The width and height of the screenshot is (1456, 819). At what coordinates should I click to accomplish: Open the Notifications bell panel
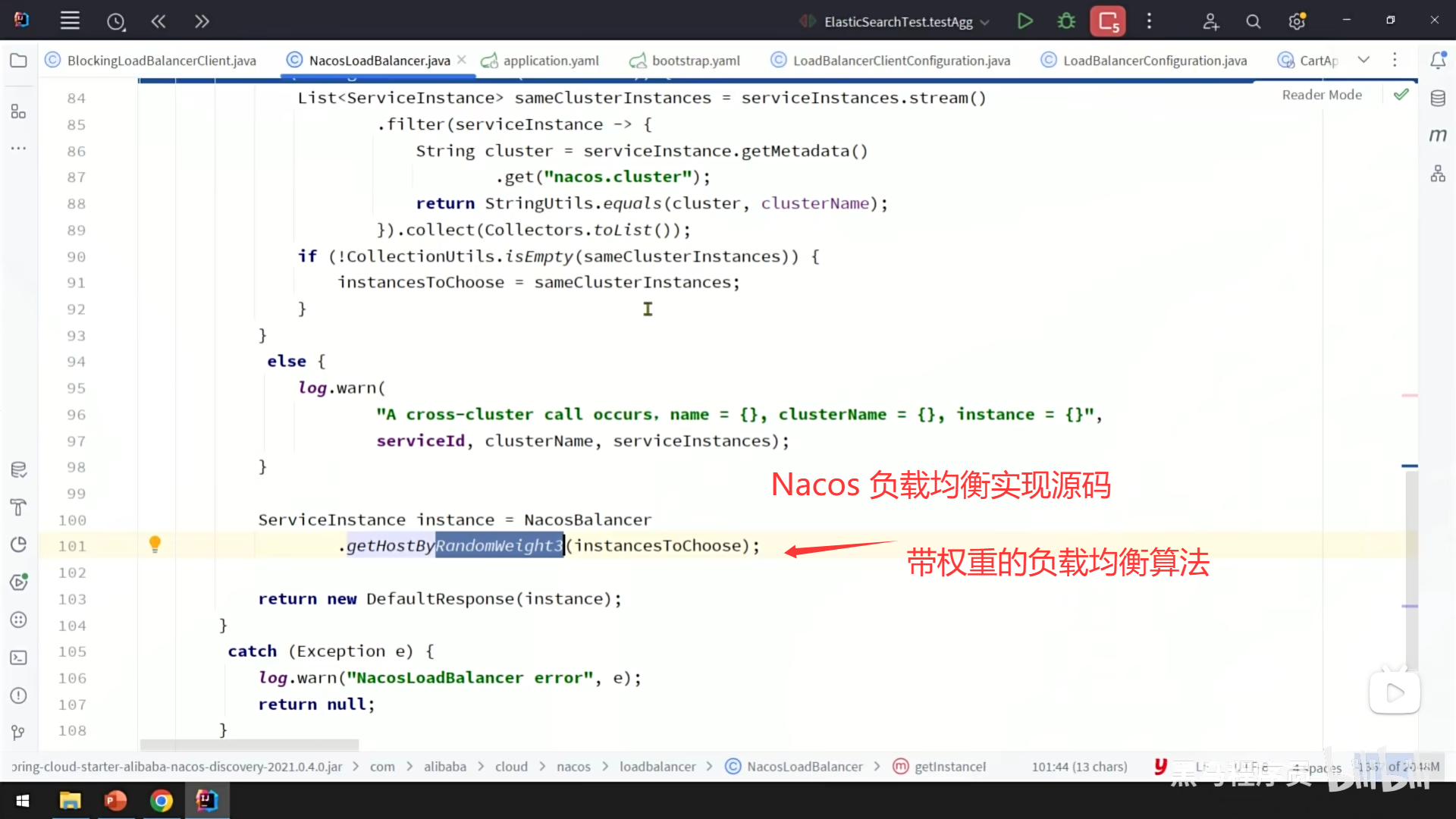click(x=1438, y=61)
